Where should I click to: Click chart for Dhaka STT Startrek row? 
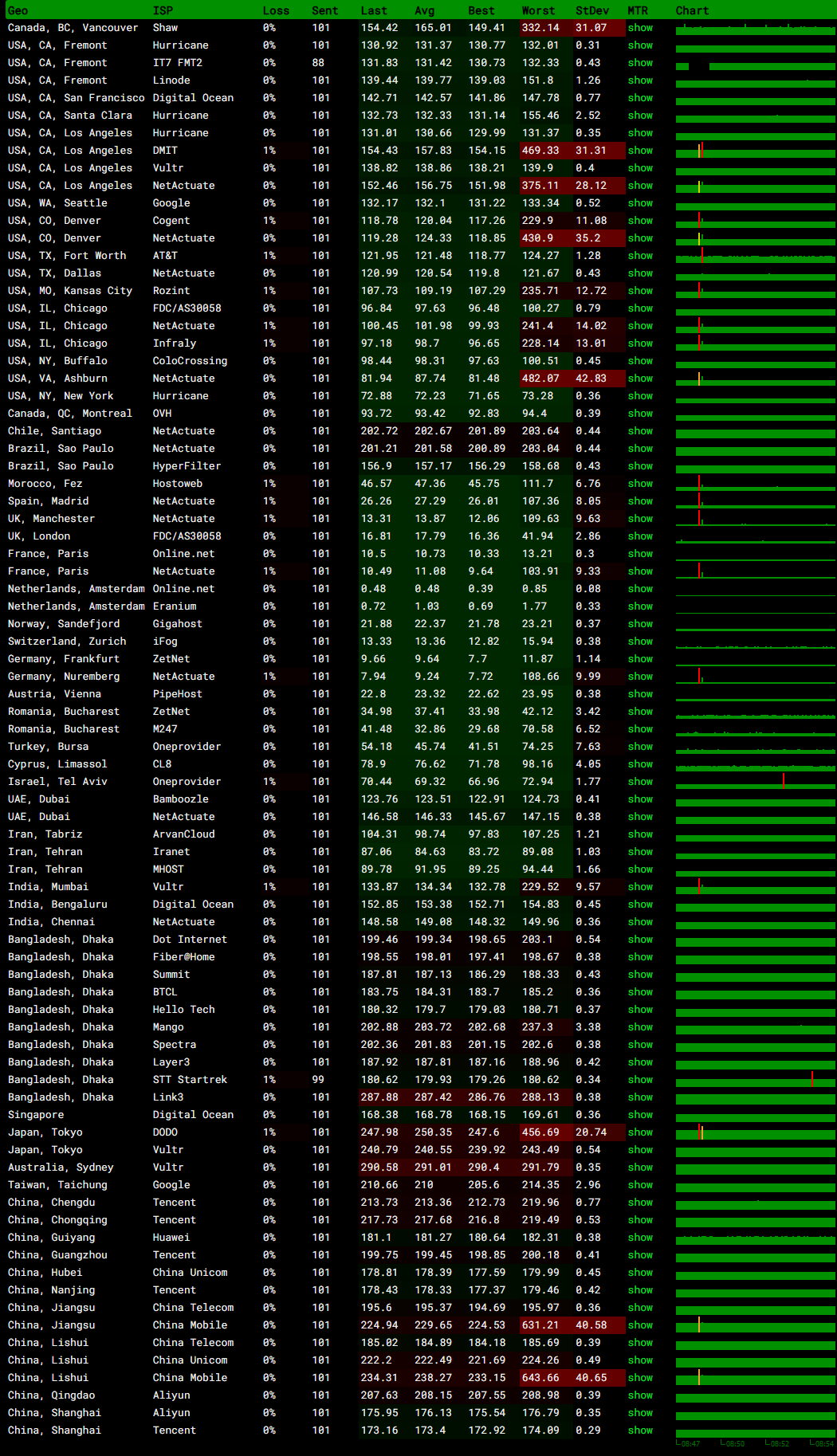[754, 1080]
